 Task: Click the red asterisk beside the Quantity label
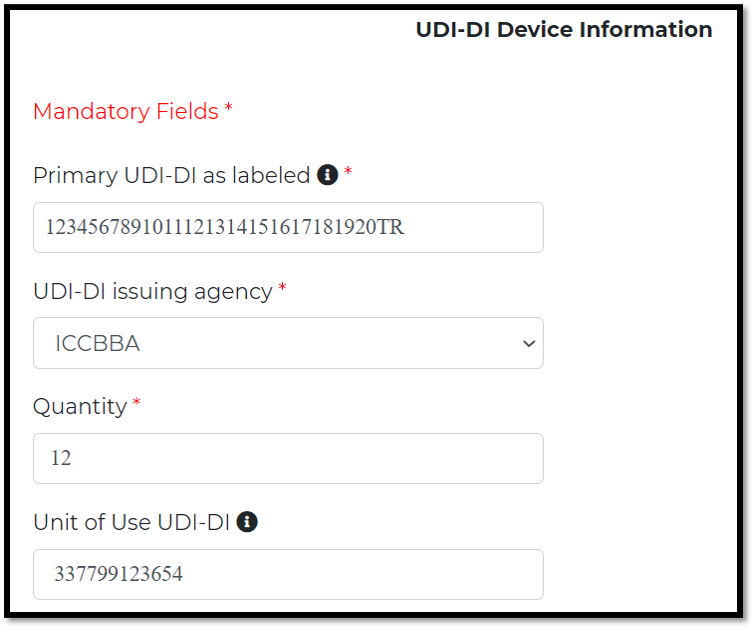tap(137, 402)
